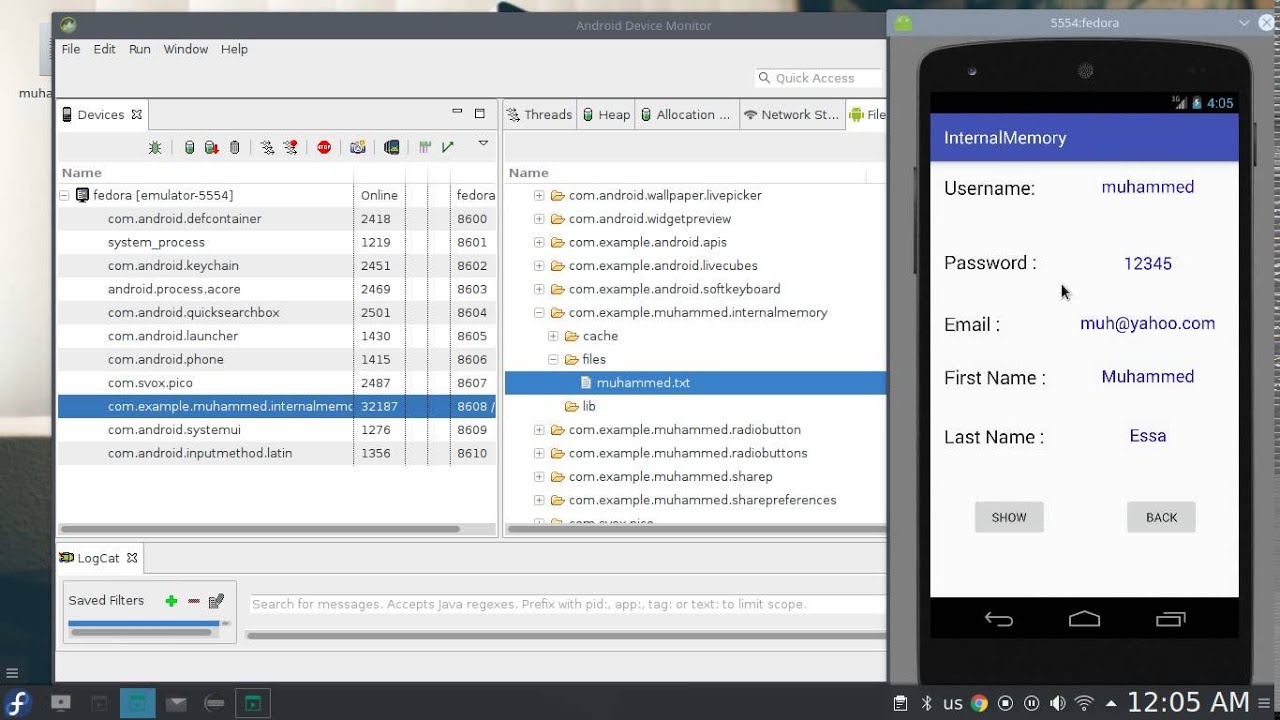Delete the selected LogCat filter

194,601
